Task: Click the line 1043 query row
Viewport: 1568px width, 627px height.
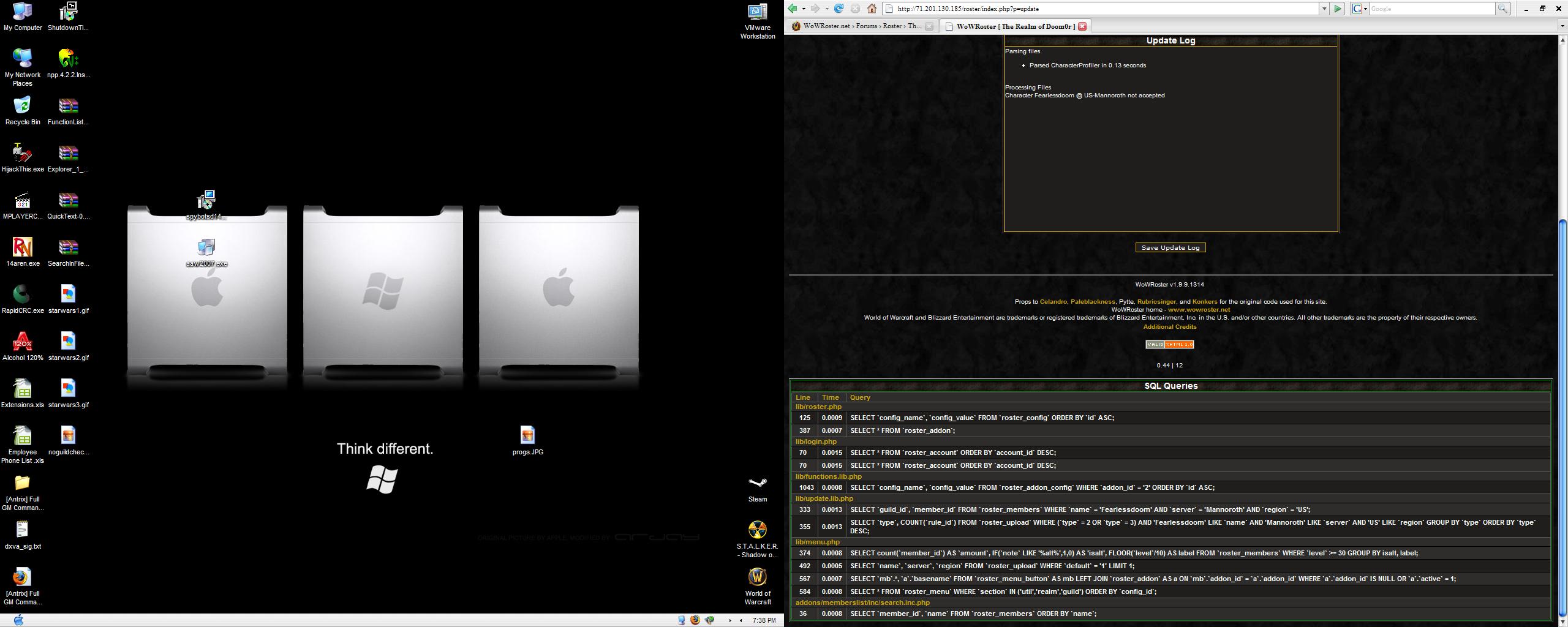Action: [1170, 487]
